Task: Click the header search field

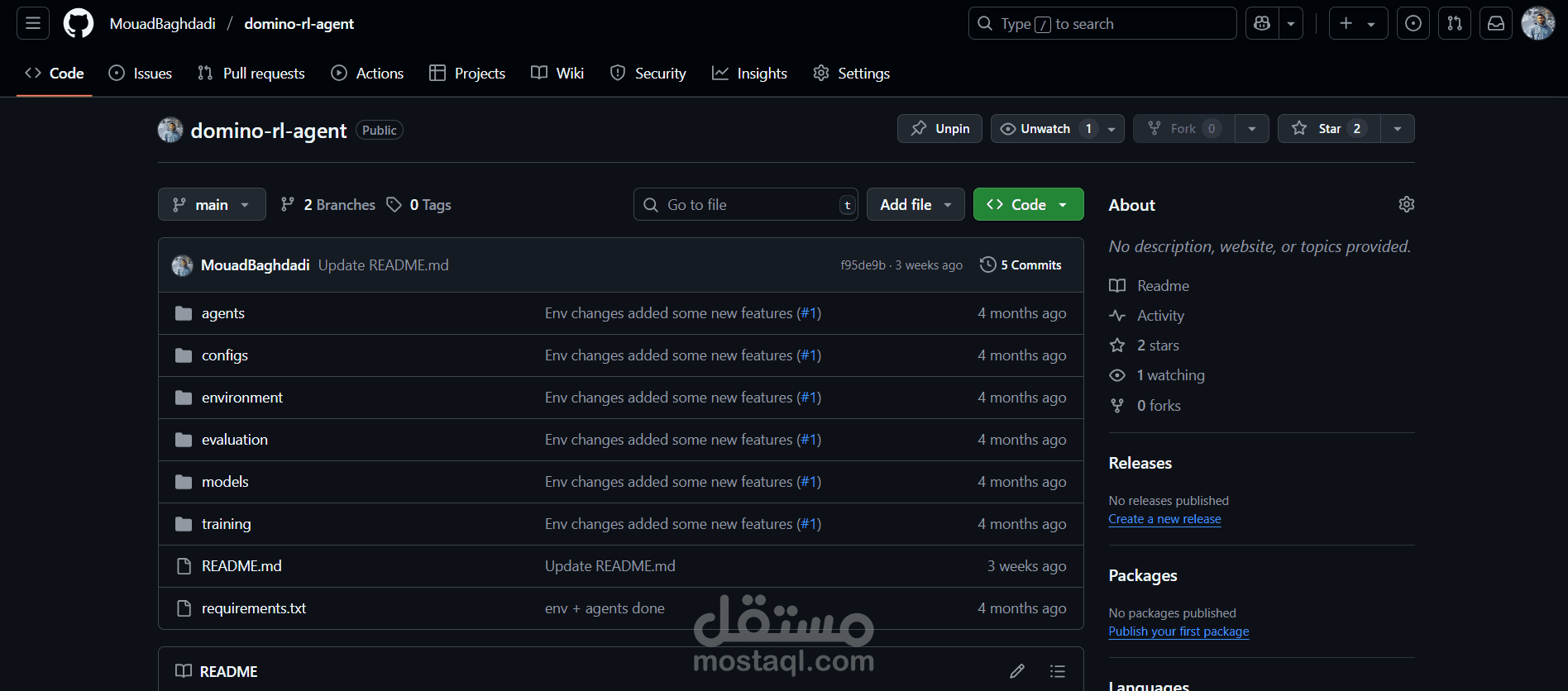Action: (1102, 23)
